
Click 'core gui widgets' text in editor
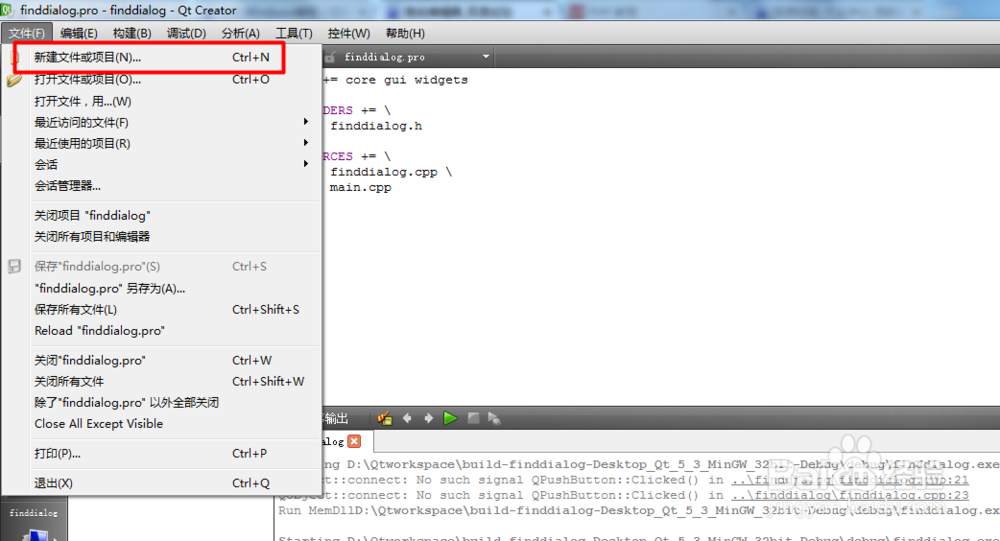pyautogui.click(x=407, y=80)
